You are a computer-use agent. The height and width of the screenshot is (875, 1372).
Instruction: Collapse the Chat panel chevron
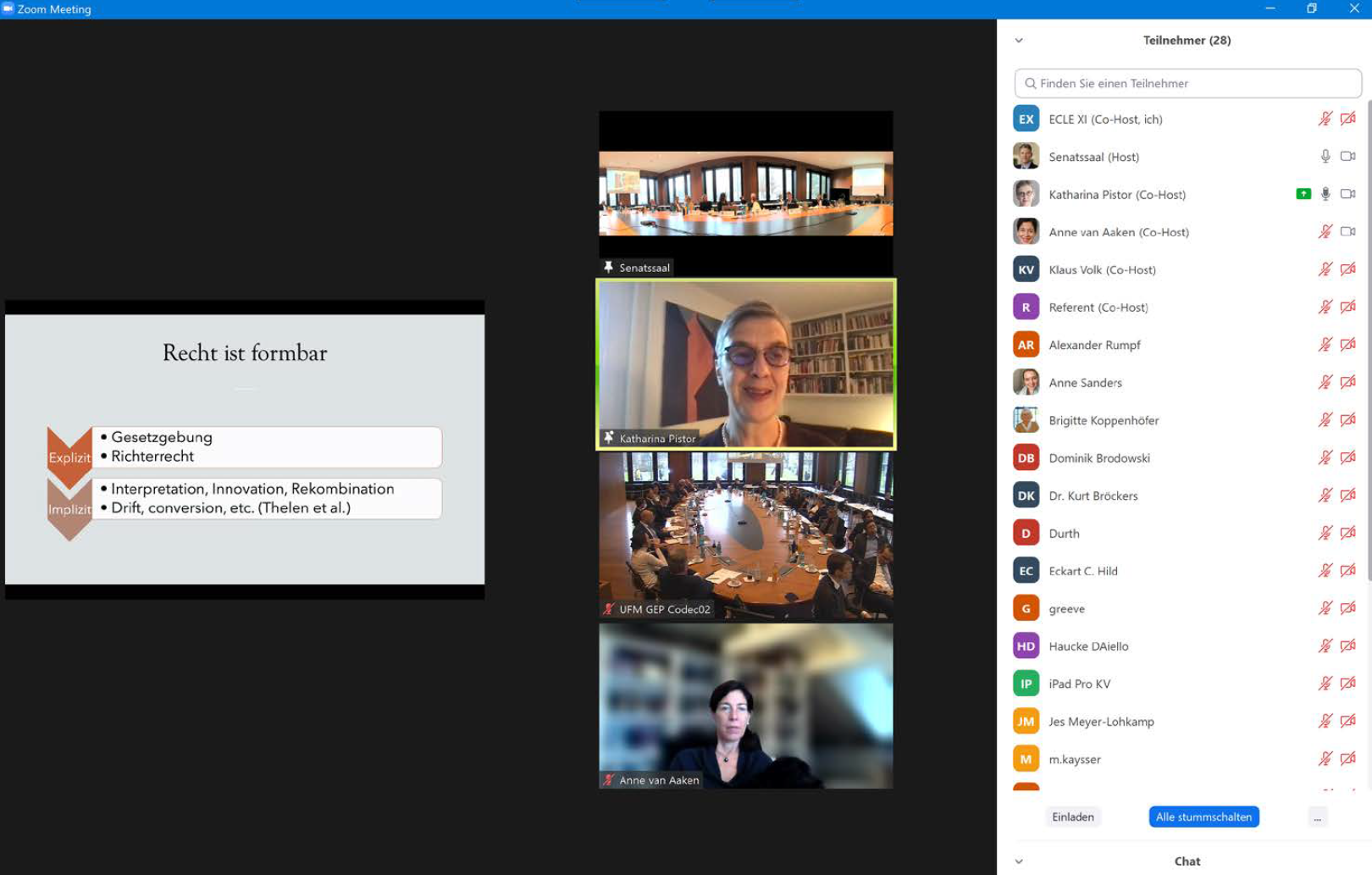1019,861
